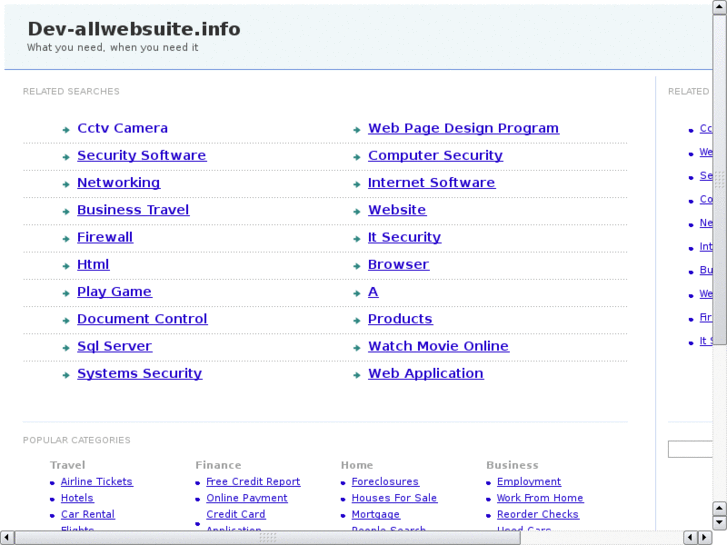Open the Browser link
727x545 pixels.
pyautogui.click(x=398, y=264)
